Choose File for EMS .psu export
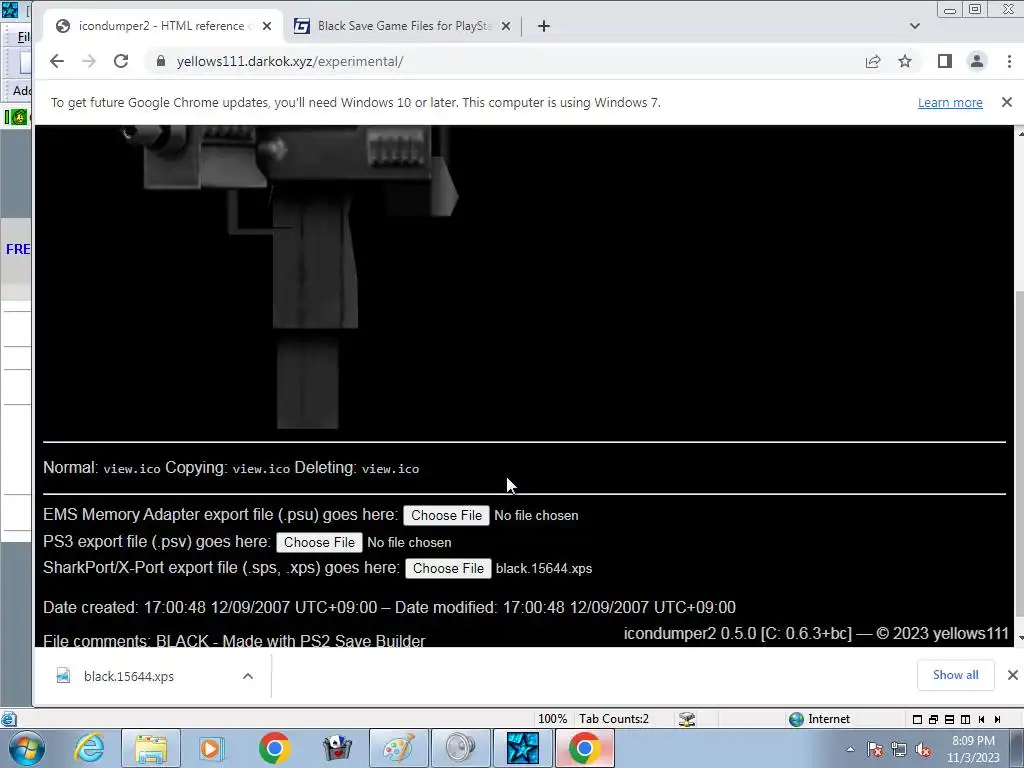The width and height of the screenshot is (1024, 768). pos(447,515)
